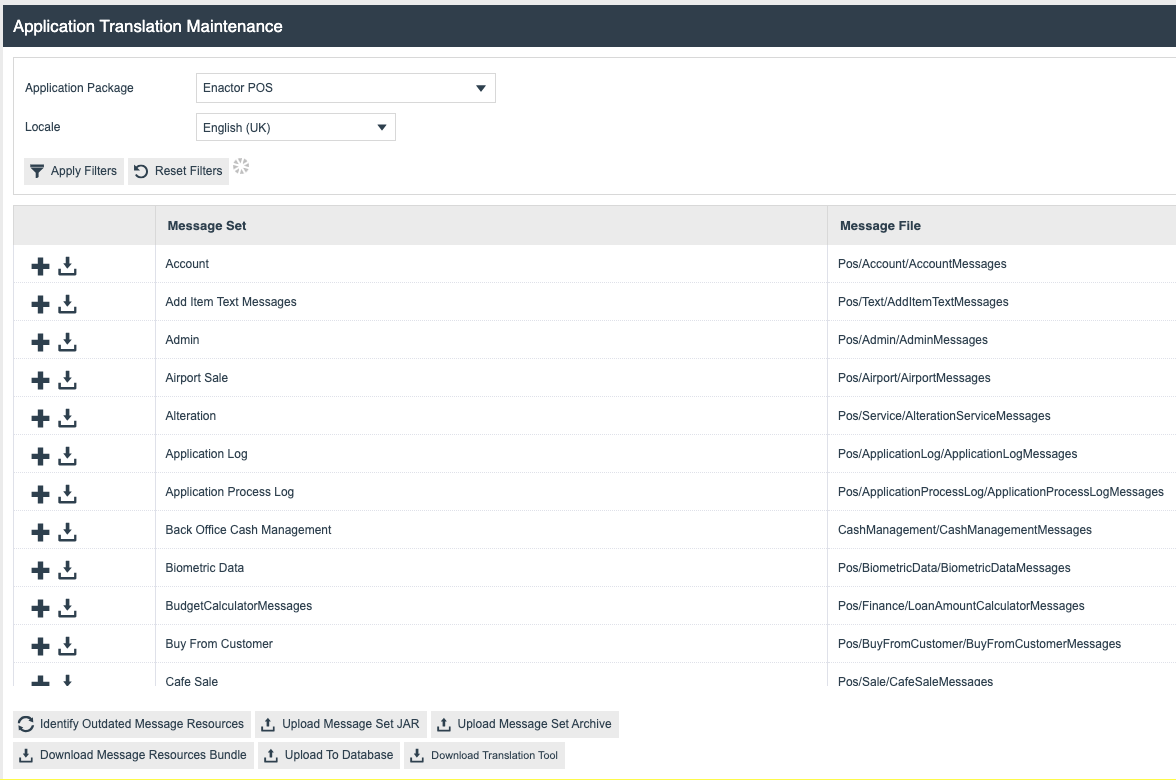The width and height of the screenshot is (1176, 780).
Task: Open the Locale dropdown
Action: coord(295,127)
